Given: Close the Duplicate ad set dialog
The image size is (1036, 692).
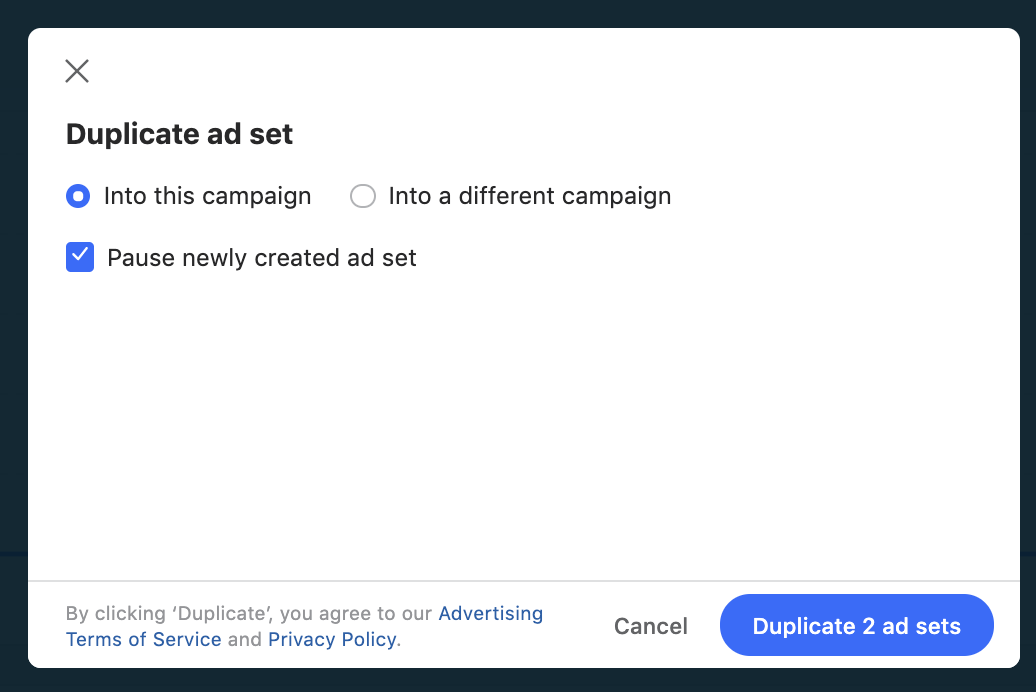Looking at the screenshot, I should [77, 71].
